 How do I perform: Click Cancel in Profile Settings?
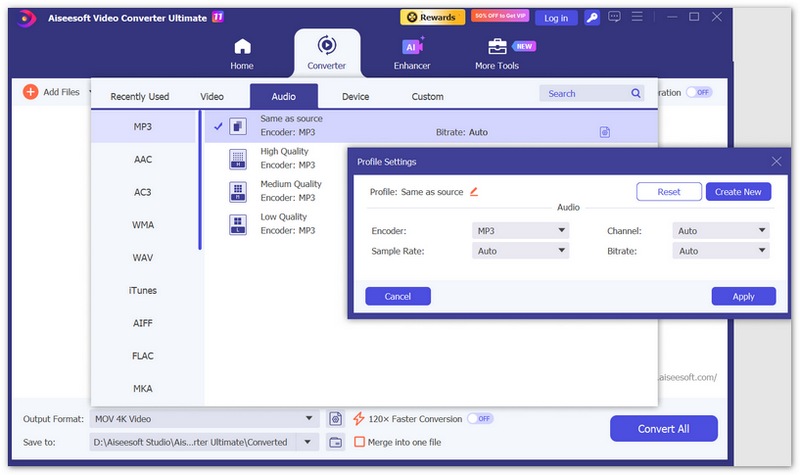tap(398, 296)
